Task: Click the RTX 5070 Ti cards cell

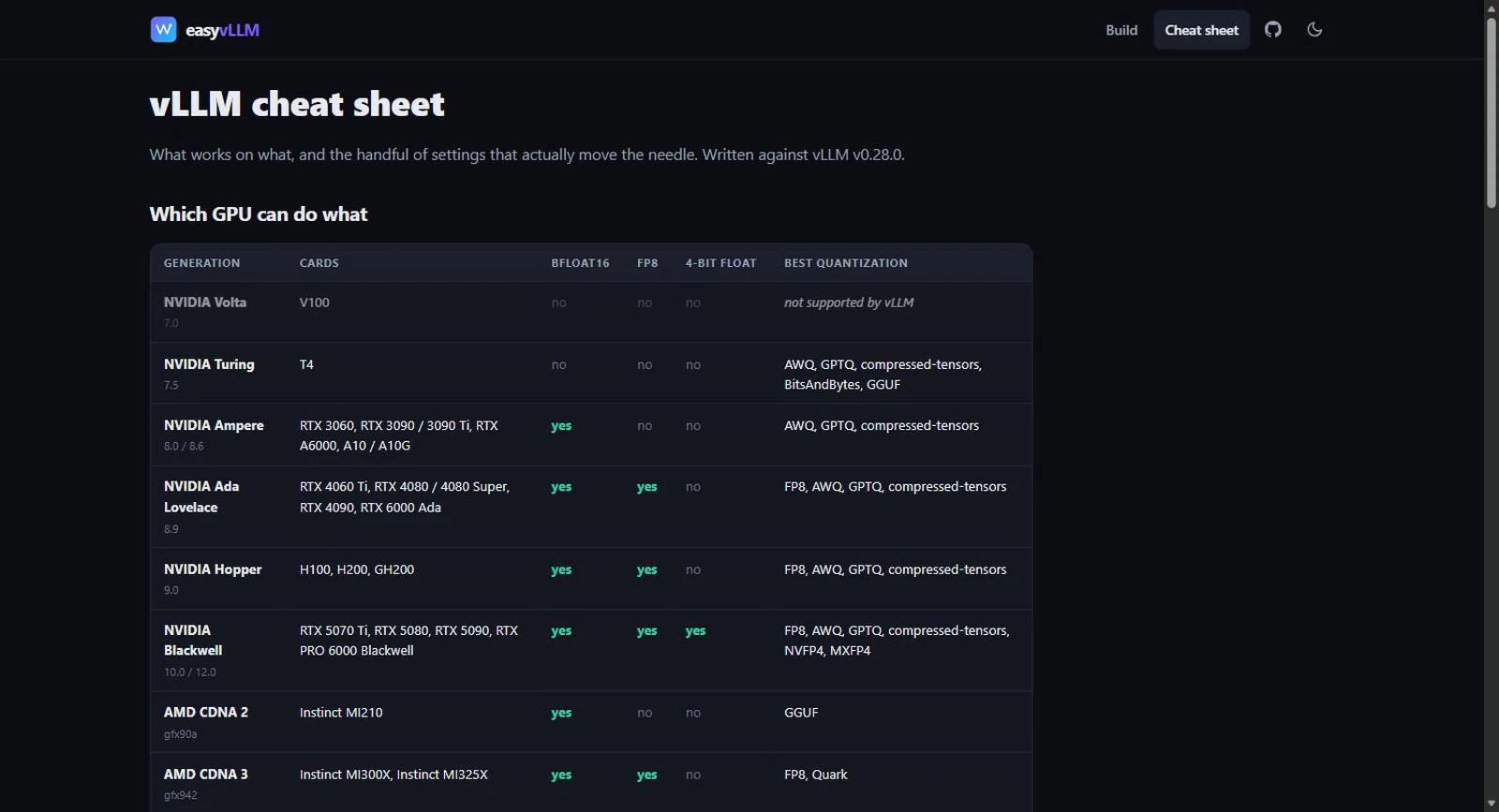Action: 408,641
